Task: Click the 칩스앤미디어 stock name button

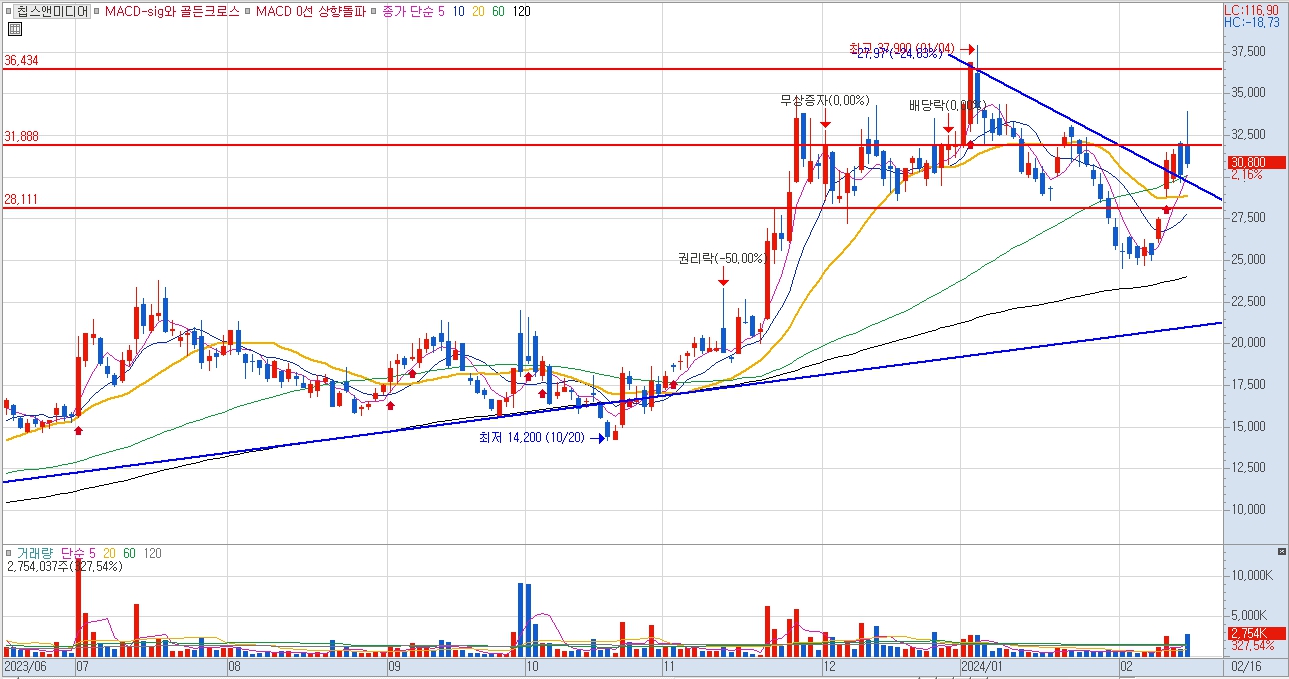Action: pyautogui.click(x=53, y=12)
